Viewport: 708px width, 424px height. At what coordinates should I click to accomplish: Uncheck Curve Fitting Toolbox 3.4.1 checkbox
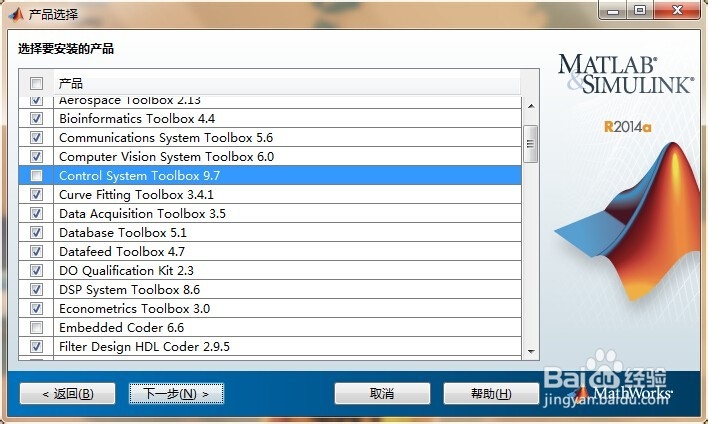(36, 195)
